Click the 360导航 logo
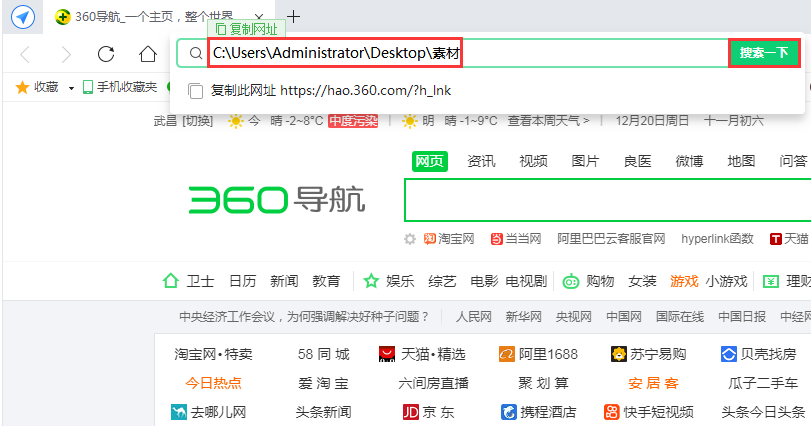 pos(277,200)
